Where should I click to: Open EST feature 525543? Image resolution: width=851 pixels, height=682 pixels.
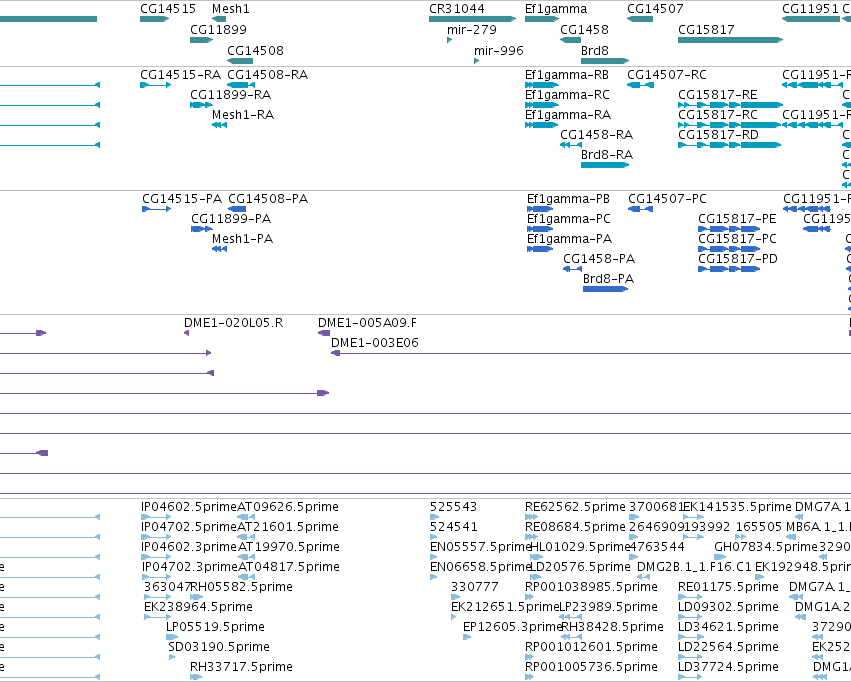tap(434, 517)
